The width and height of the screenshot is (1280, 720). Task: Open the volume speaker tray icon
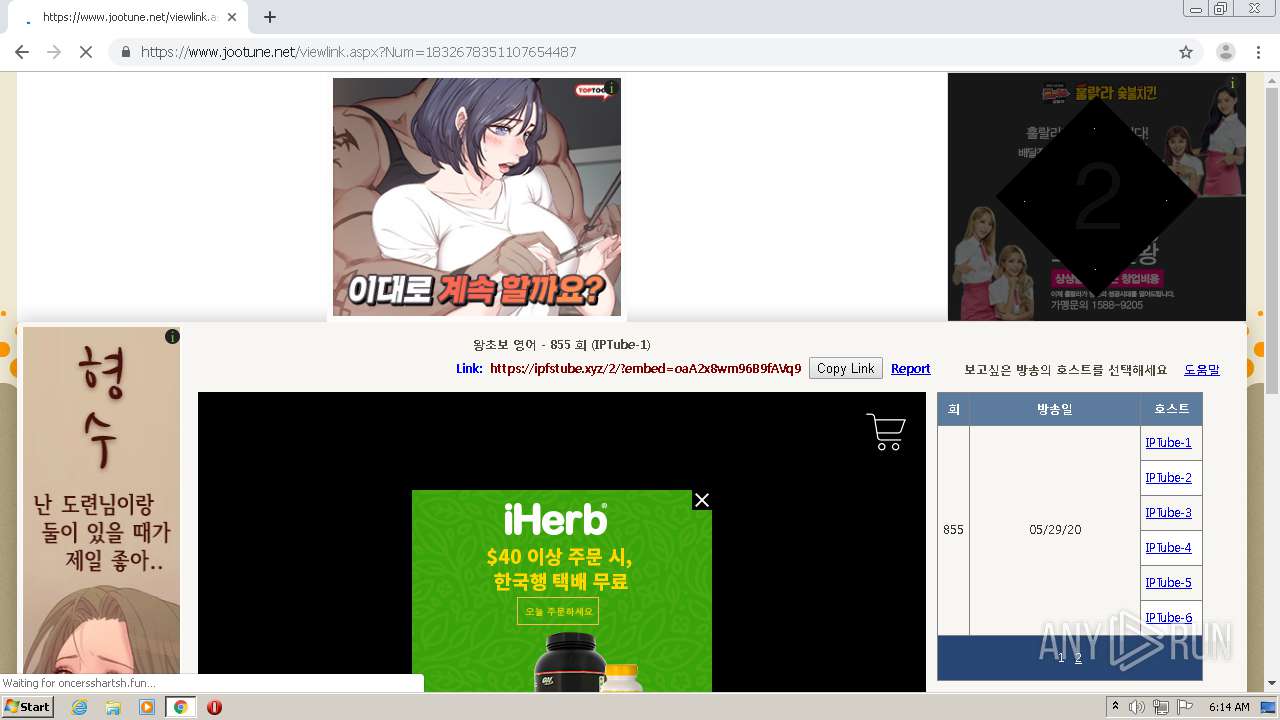point(1136,707)
